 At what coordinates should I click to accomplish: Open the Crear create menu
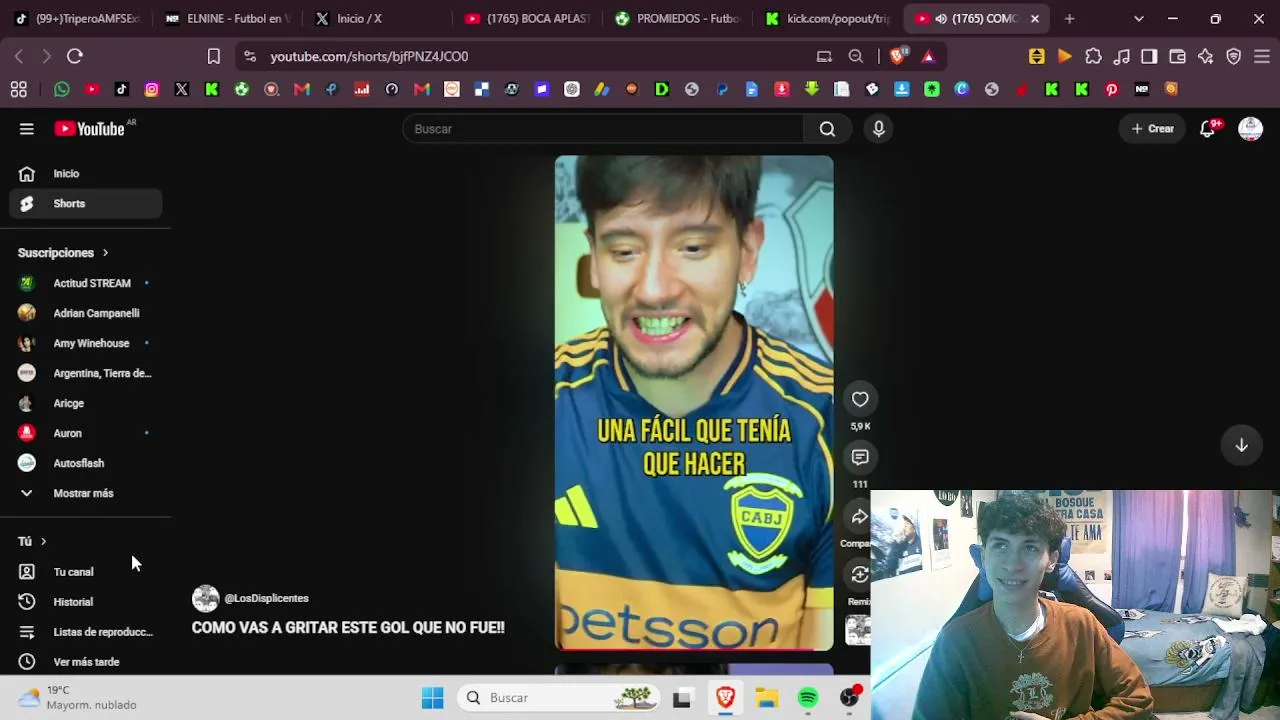tap(1153, 129)
